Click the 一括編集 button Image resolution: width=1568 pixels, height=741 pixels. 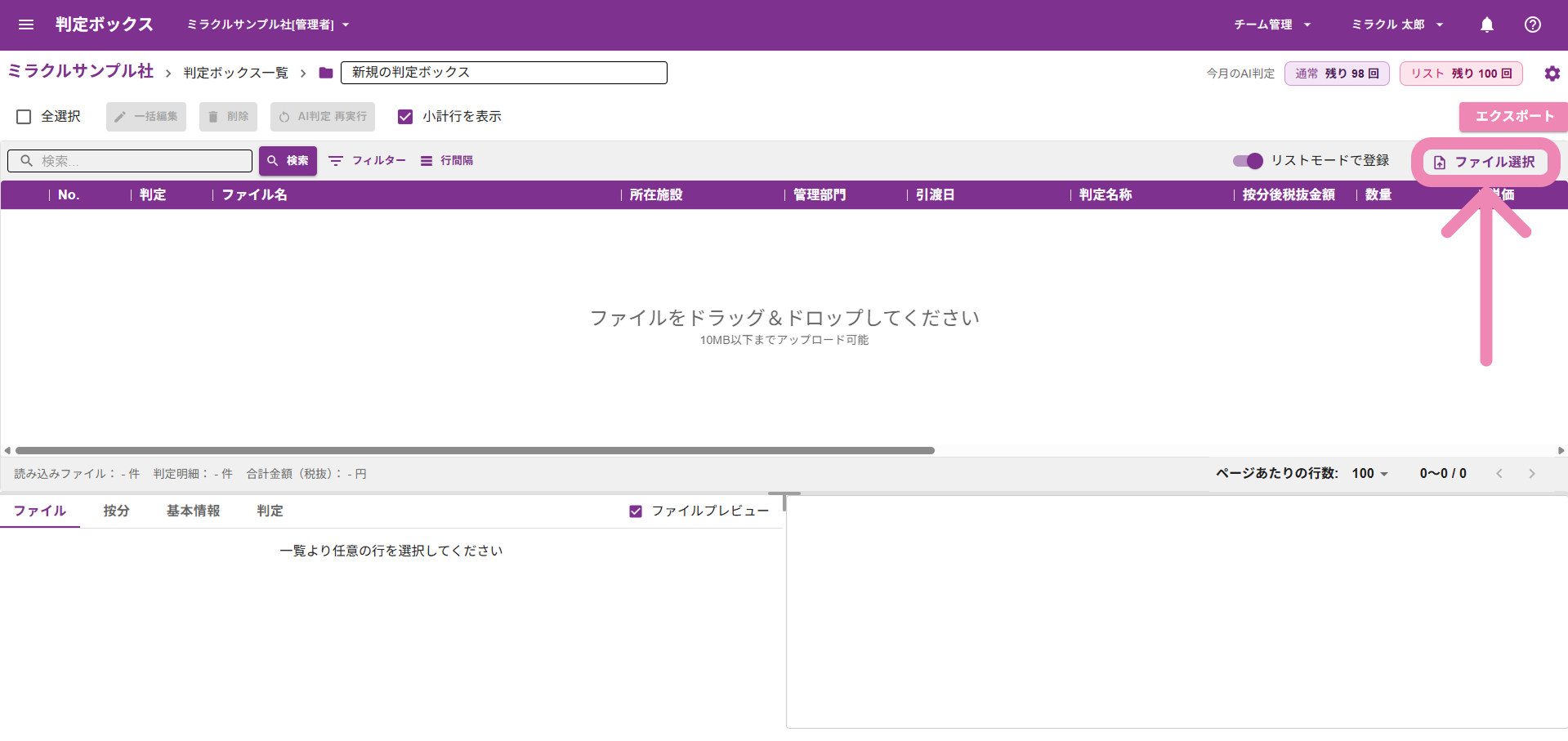coord(146,117)
